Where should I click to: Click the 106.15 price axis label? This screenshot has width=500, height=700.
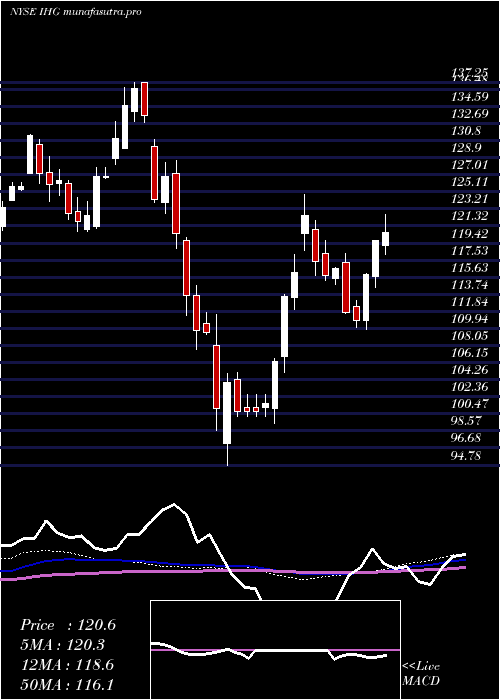click(470, 353)
